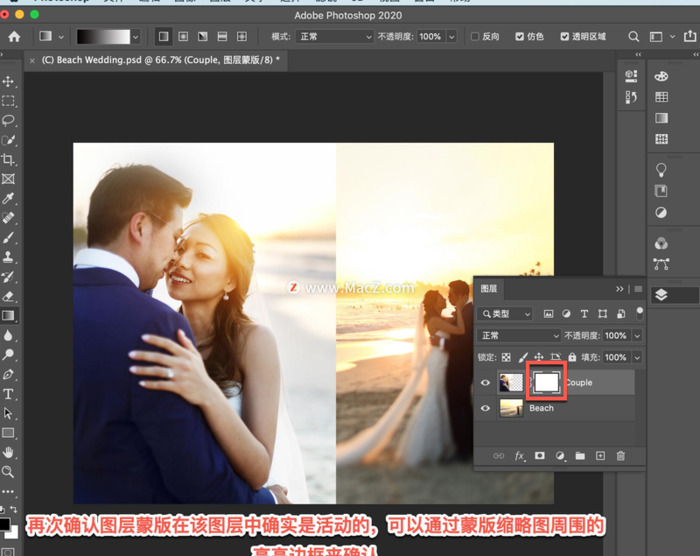This screenshot has width=700, height=556.
Task: Select the Move tool
Action: pyautogui.click(x=8, y=81)
